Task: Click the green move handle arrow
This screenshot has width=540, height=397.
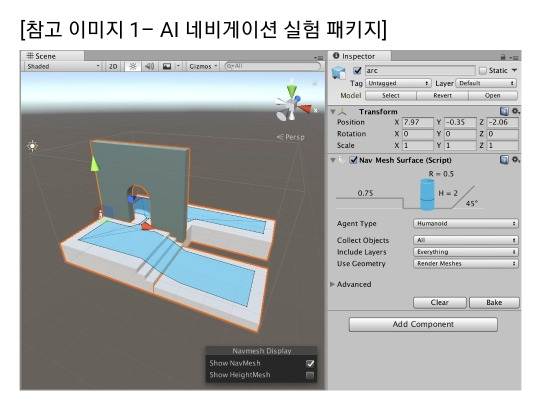Action: pyautogui.click(x=94, y=164)
